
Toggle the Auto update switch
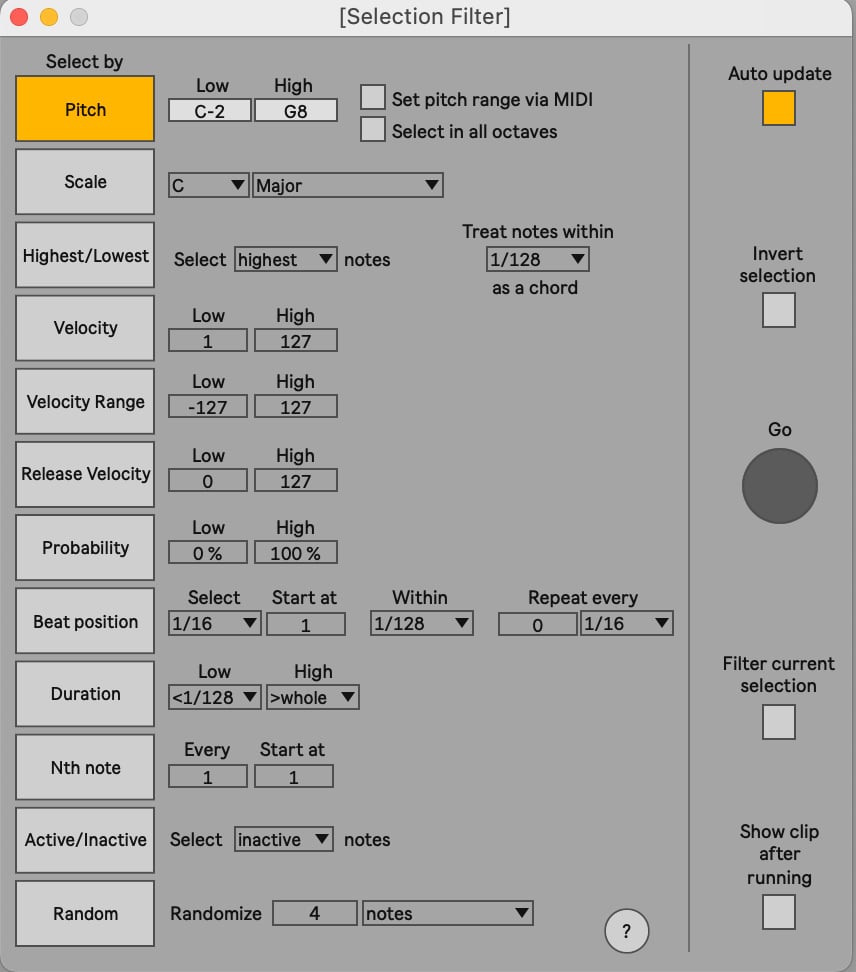point(779,108)
